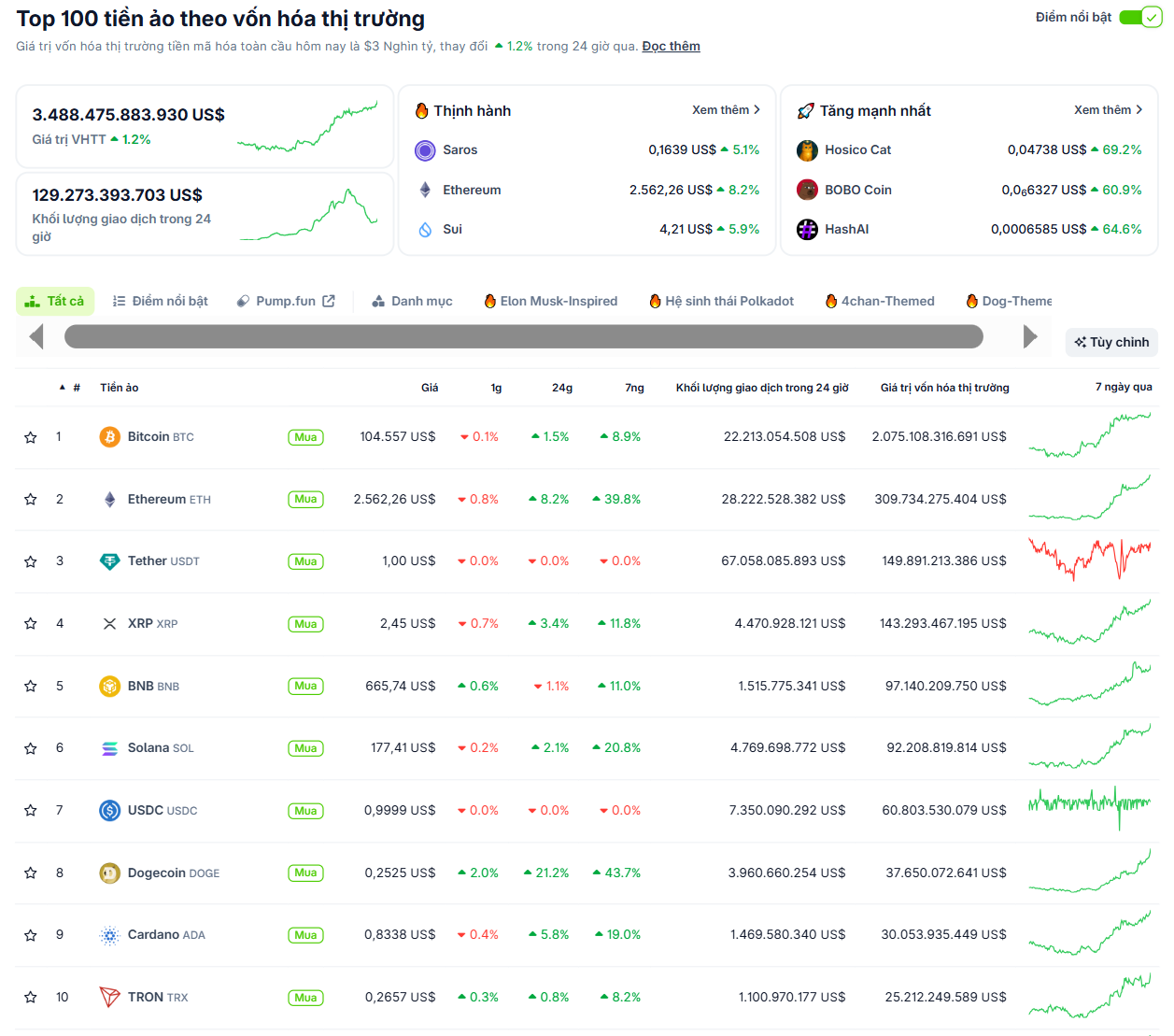Viewport: 1174px width, 1036px height.
Task: Click the TRON logo icon
Action: [110, 998]
